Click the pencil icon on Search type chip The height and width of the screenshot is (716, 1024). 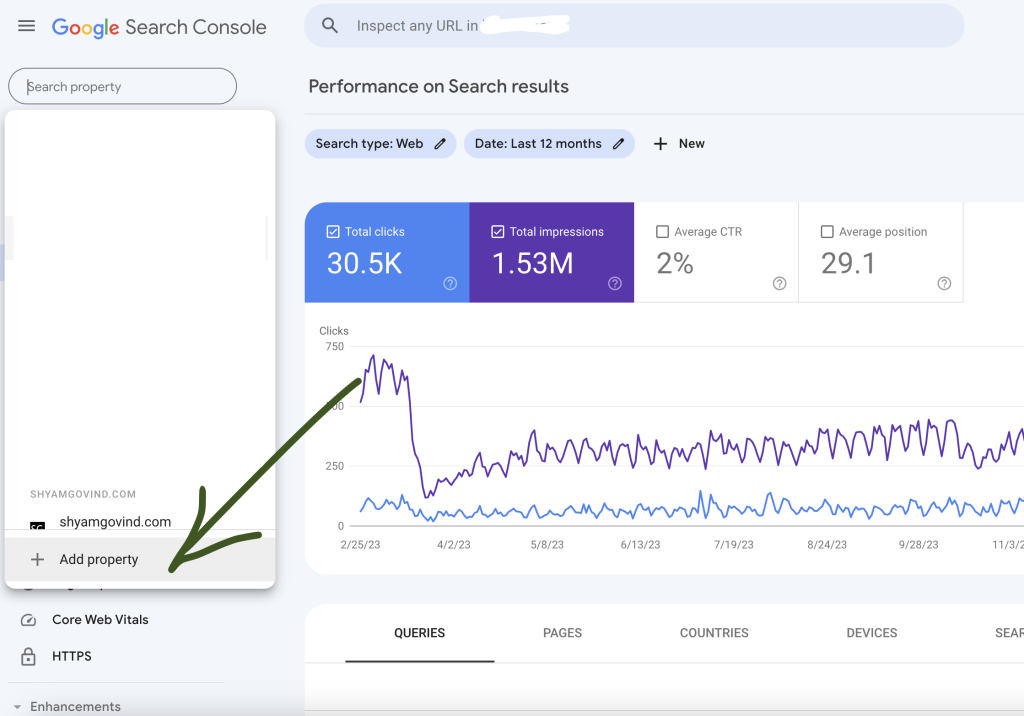coord(440,143)
